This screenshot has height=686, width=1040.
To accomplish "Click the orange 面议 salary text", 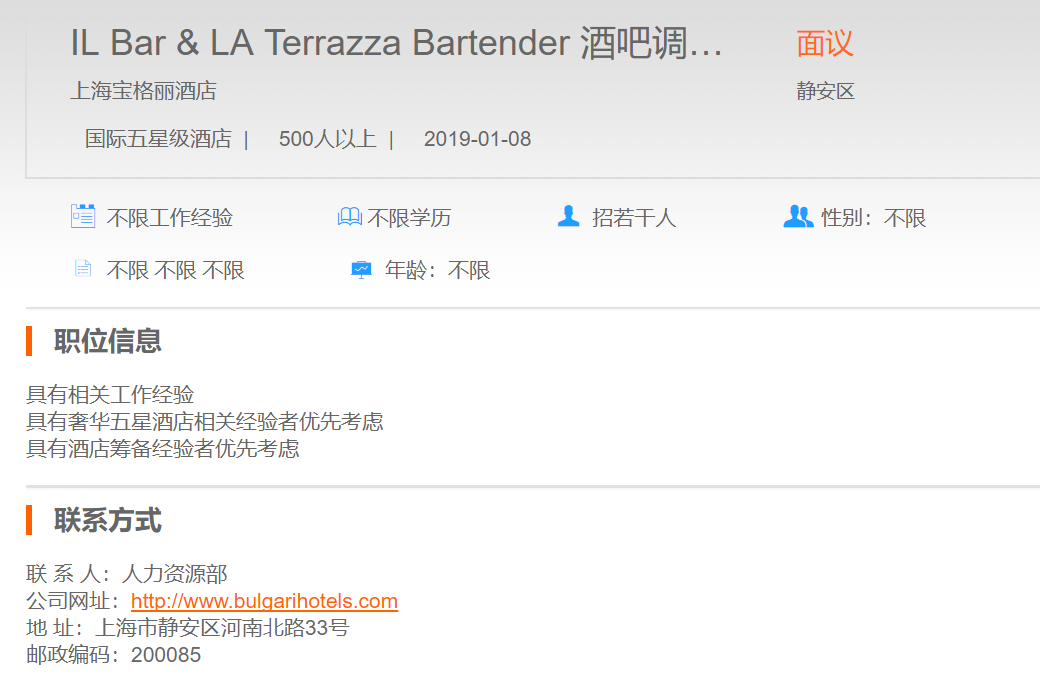I will (825, 44).
